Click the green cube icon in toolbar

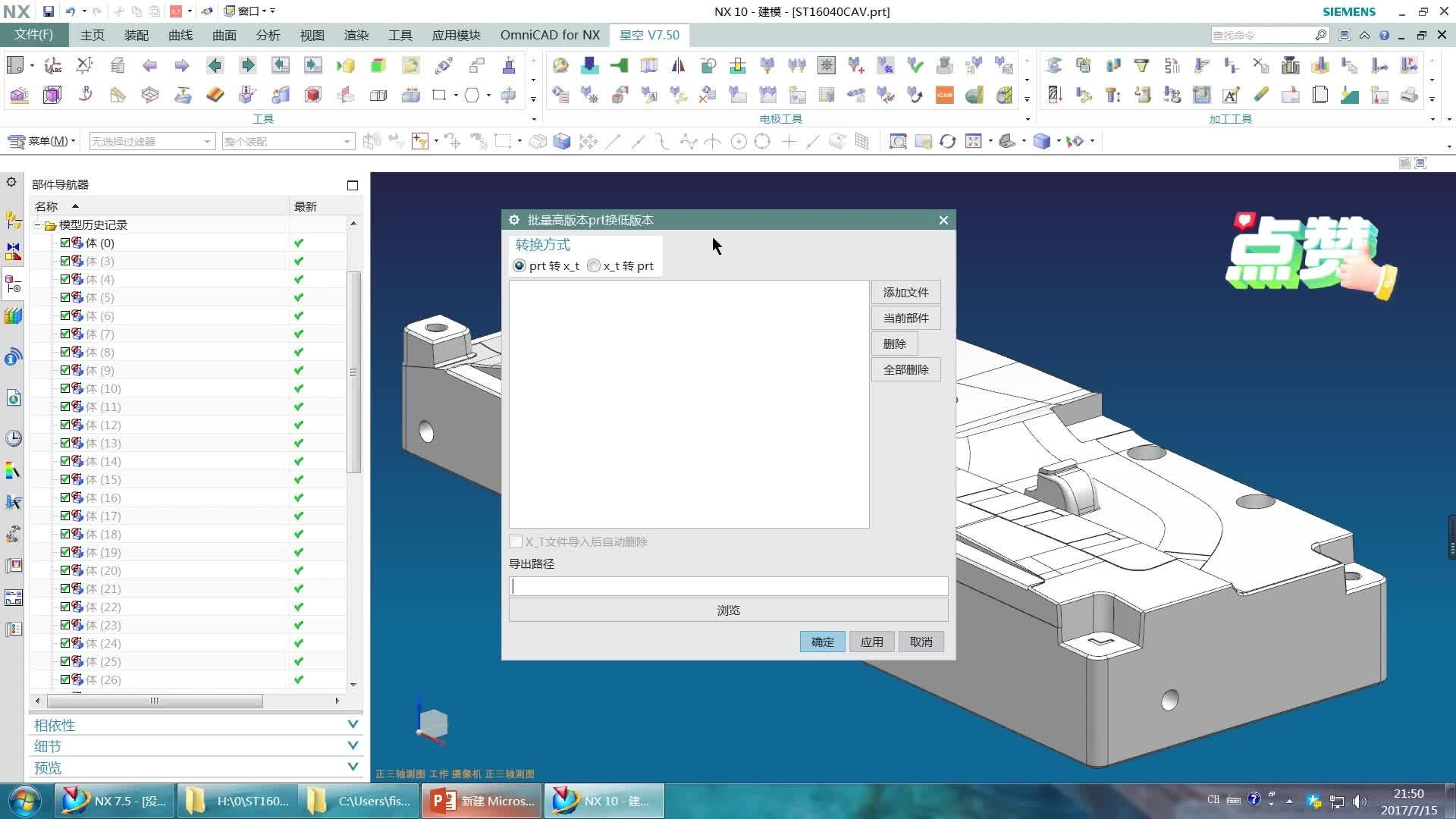[378, 66]
